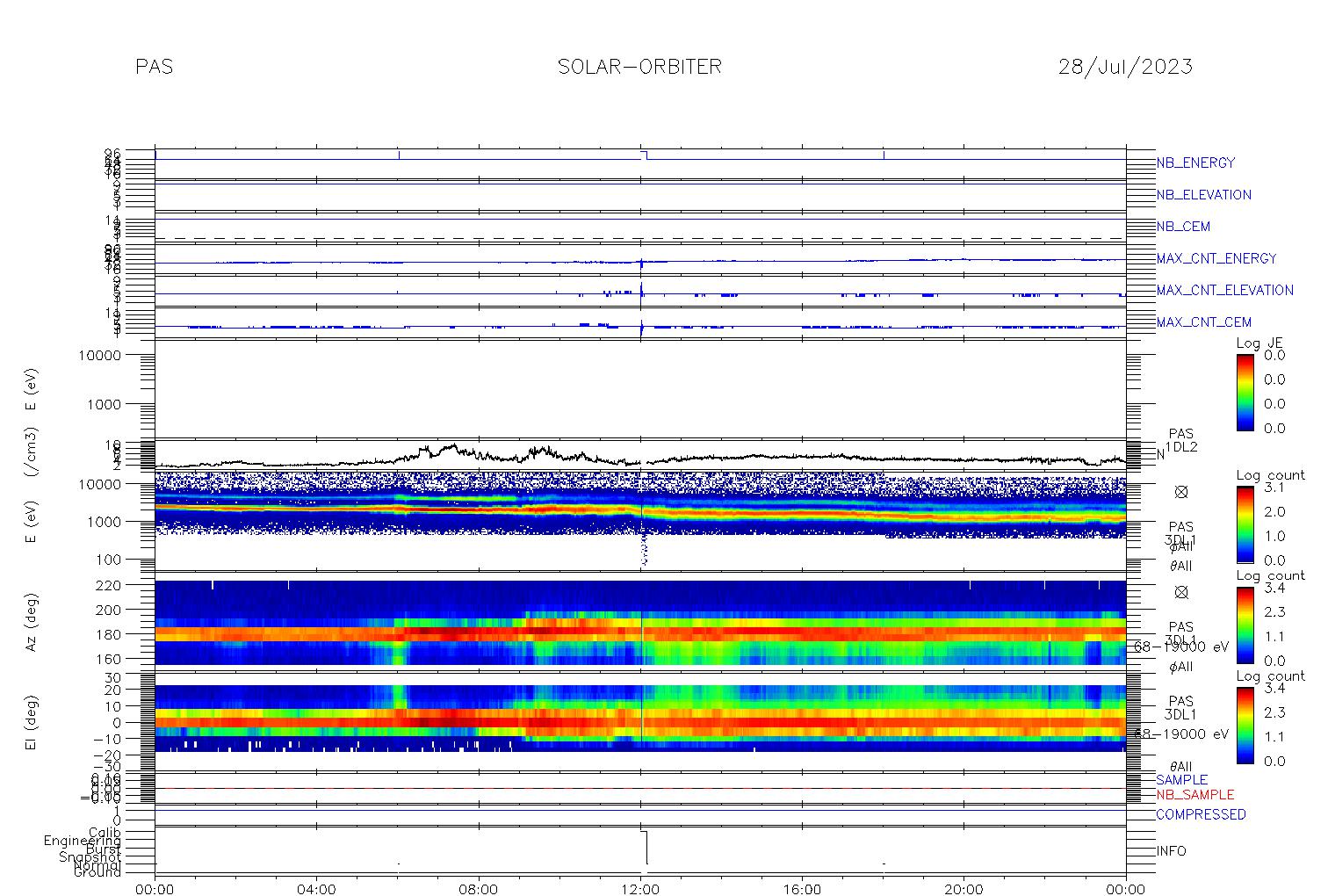Click the ion density line plot
This screenshot has width=1328, height=896.
(640, 454)
